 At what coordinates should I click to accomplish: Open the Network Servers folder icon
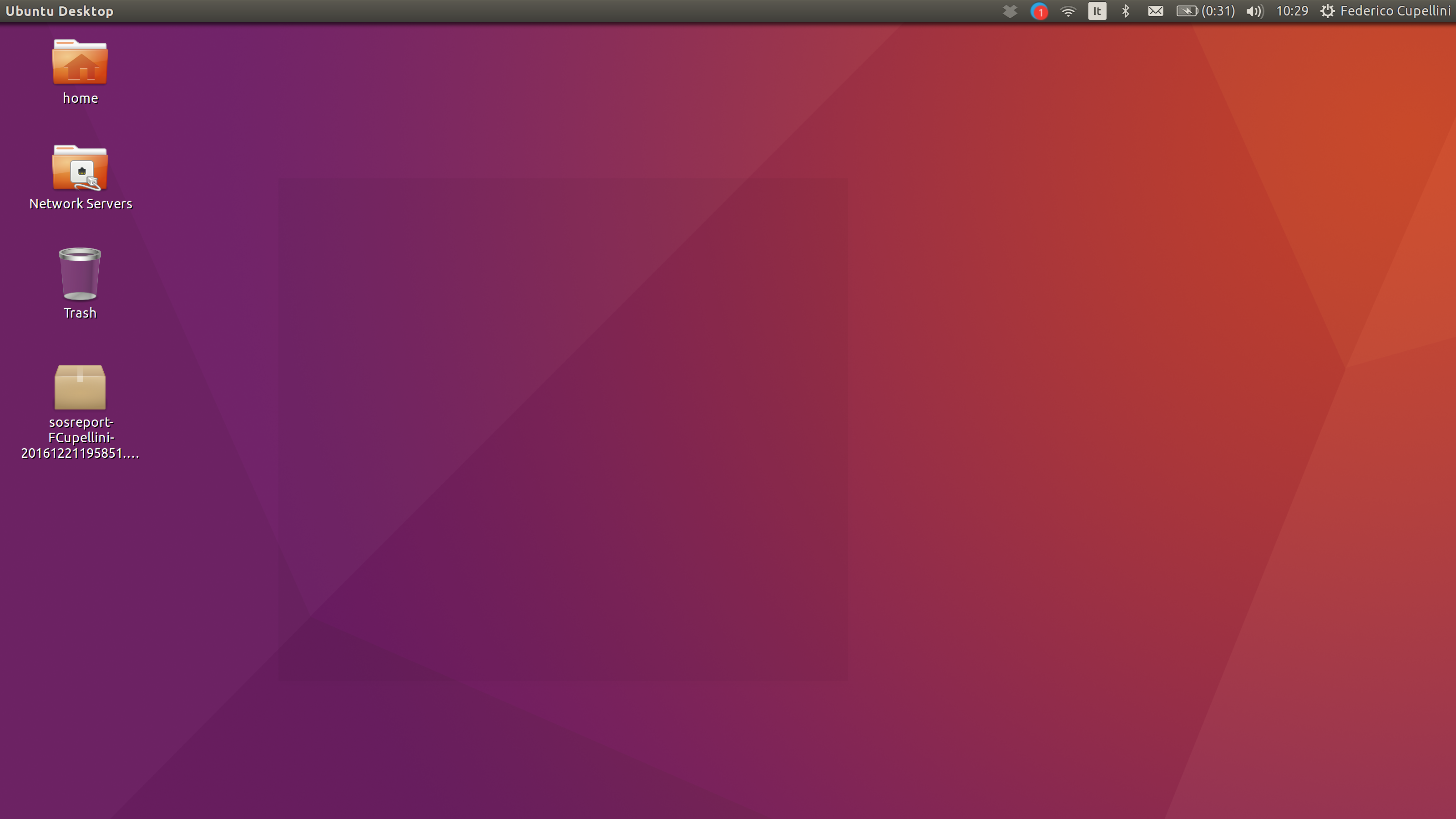tap(80, 168)
